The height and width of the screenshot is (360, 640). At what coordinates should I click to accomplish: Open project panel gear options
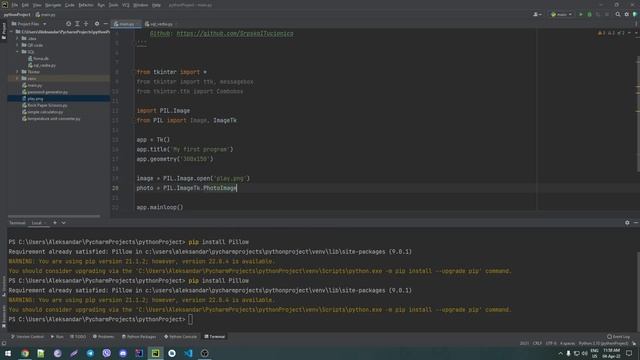[x=97, y=24]
